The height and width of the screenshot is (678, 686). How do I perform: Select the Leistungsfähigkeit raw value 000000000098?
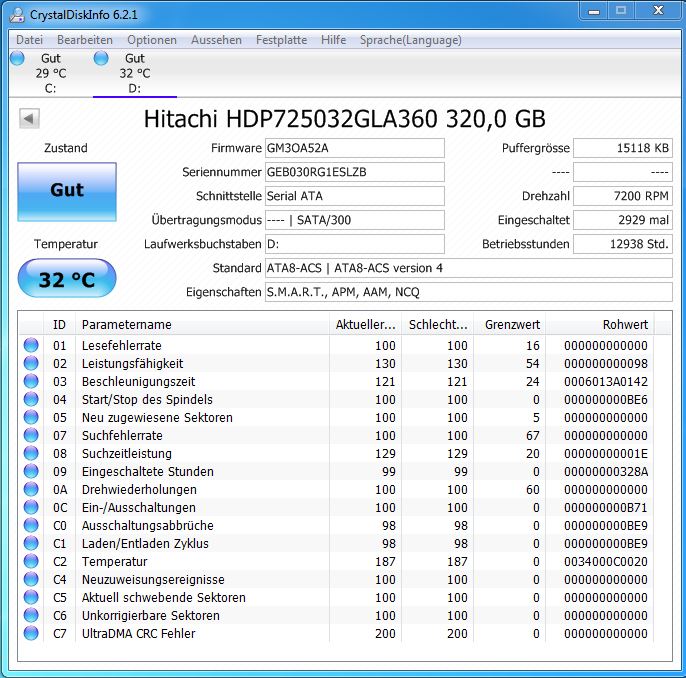tap(606, 363)
